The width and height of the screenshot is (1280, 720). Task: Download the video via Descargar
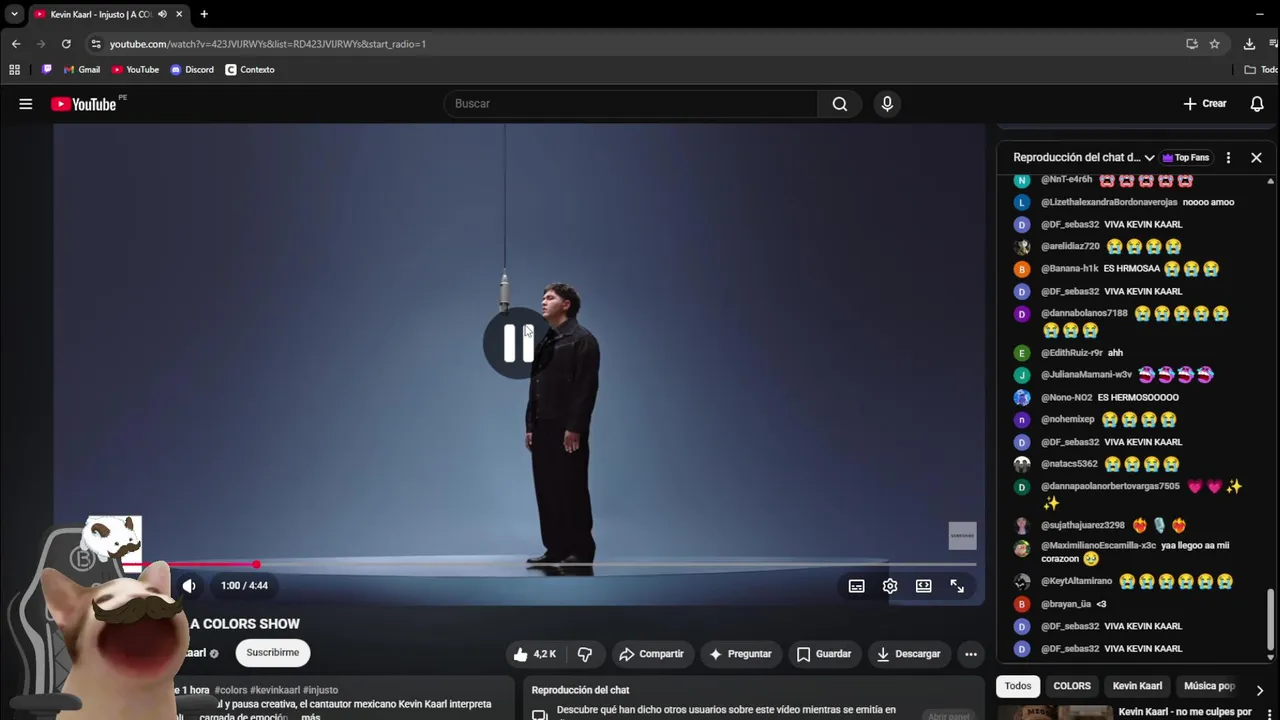pyautogui.click(x=909, y=654)
